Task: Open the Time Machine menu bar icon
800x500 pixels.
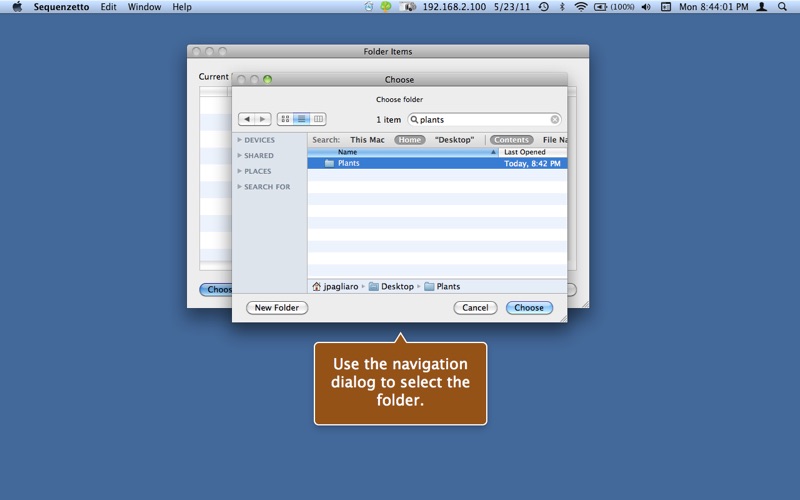Action: click(544, 7)
